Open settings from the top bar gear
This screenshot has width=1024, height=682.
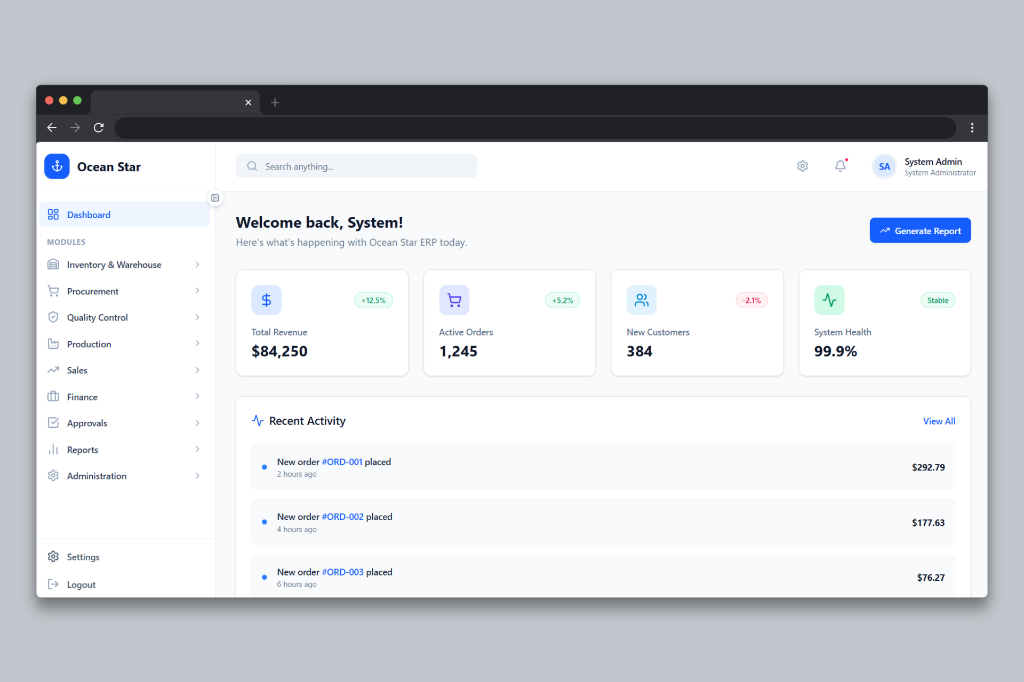click(803, 166)
